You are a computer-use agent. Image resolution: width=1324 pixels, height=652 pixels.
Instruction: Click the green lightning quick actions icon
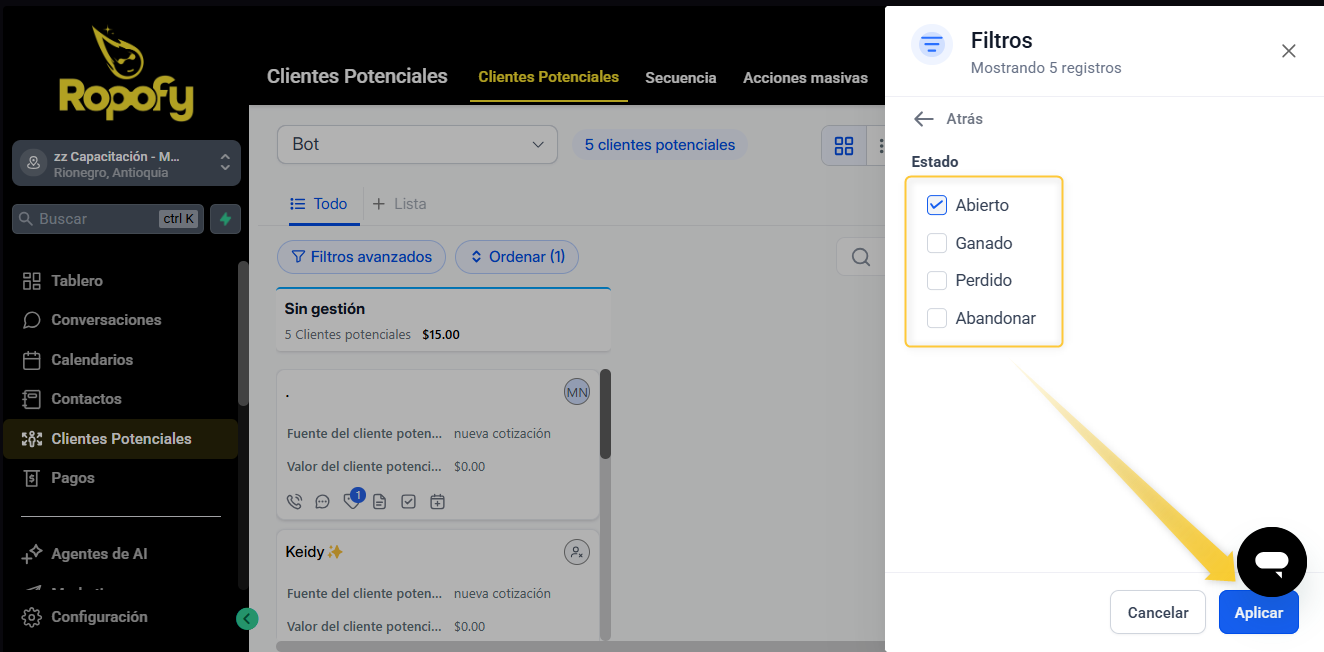click(x=225, y=219)
